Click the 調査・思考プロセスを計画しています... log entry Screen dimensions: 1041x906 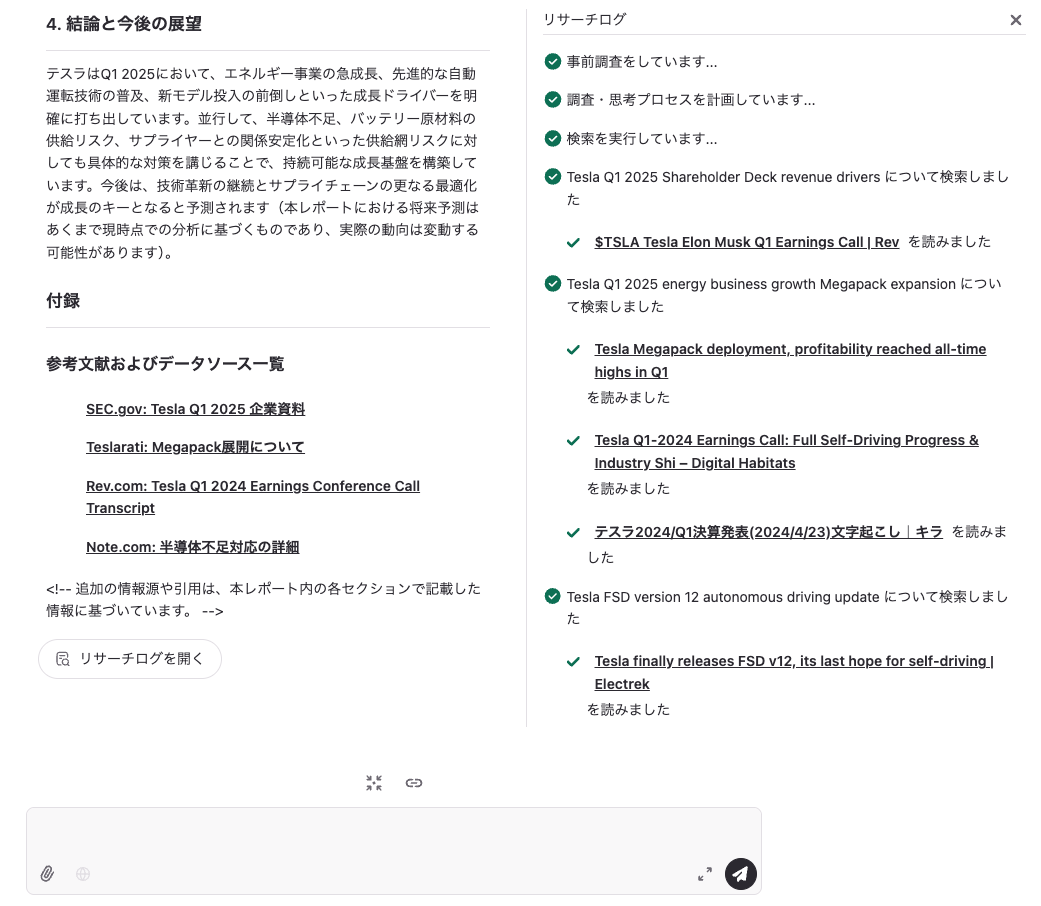tap(691, 100)
